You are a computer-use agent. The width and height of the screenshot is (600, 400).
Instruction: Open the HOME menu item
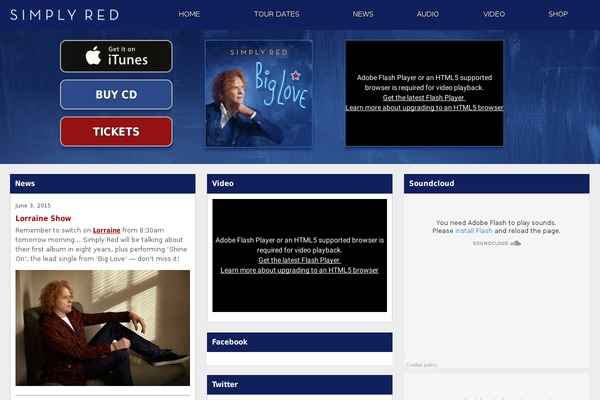(189, 14)
